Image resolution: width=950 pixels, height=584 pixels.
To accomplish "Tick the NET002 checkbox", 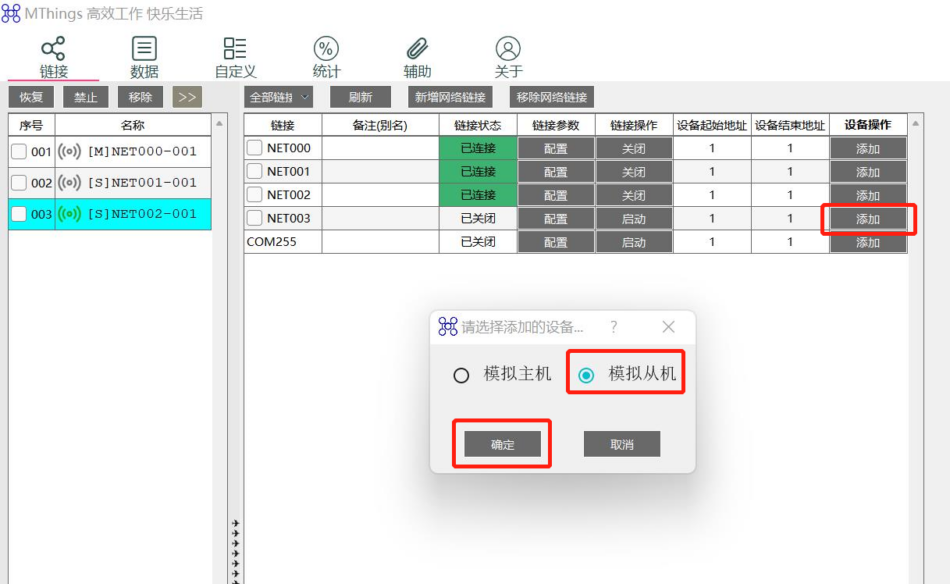I will click(x=254, y=194).
